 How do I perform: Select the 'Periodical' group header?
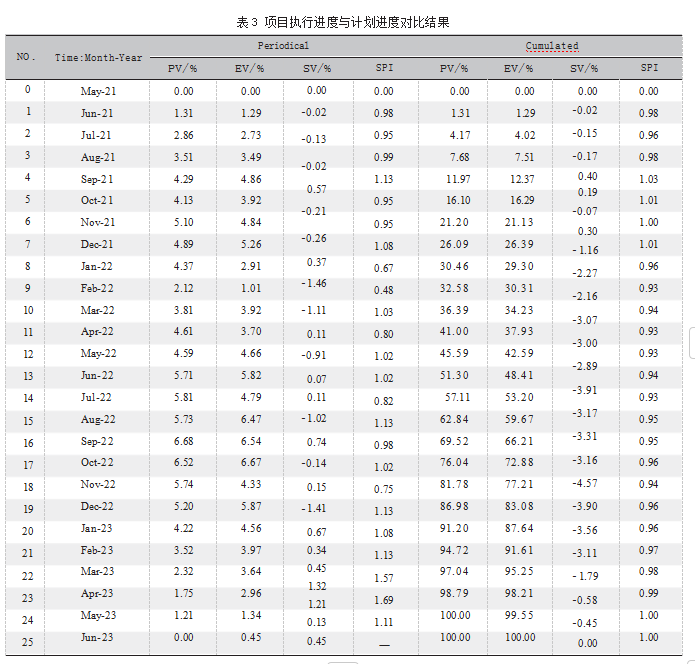(283, 46)
